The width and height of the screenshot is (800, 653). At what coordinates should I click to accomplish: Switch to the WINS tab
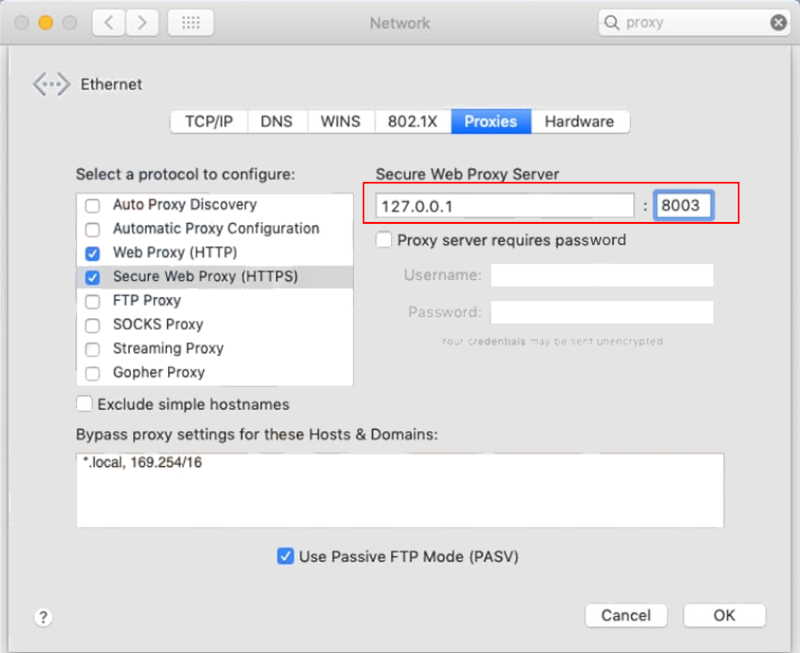[x=340, y=121]
